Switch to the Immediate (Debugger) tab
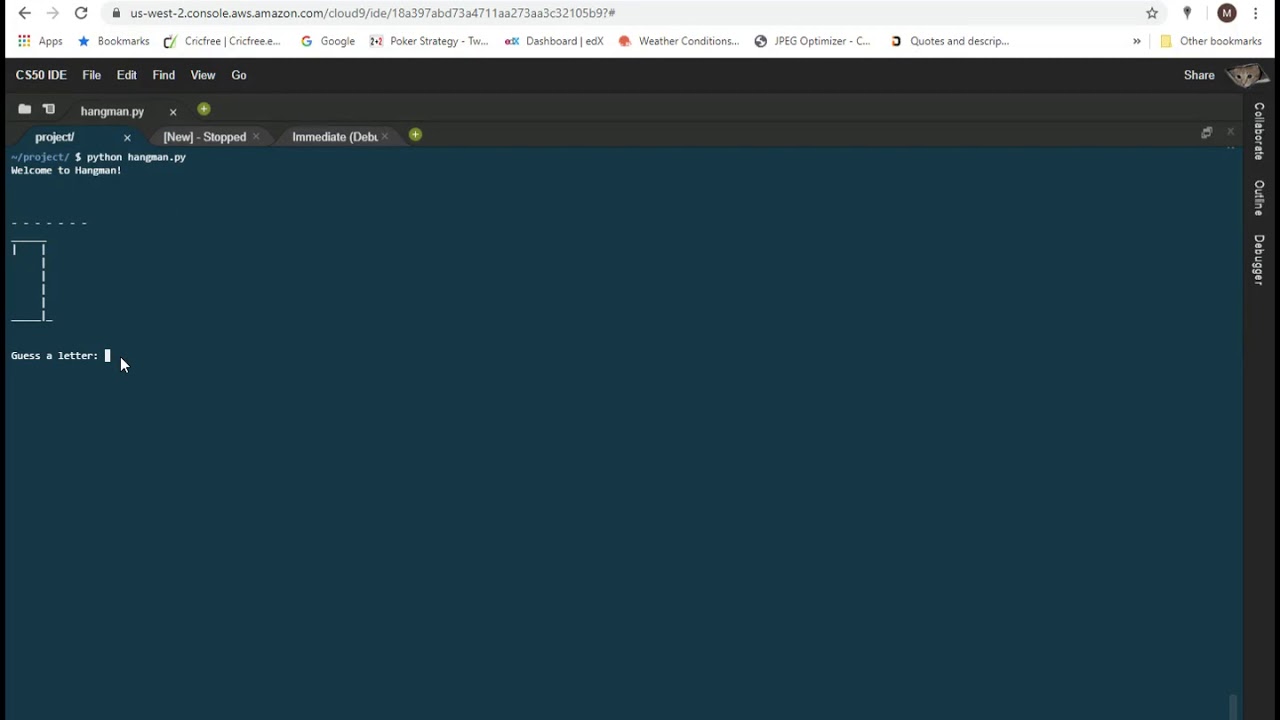 [334, 137]
